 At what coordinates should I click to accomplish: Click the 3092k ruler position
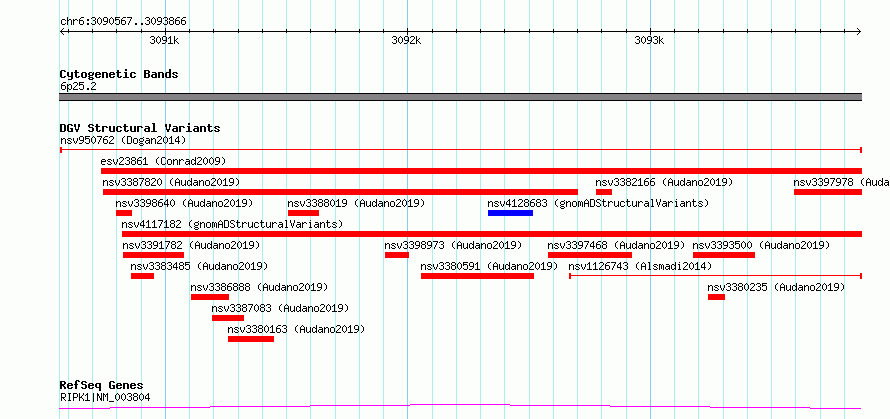coord(407,40)
